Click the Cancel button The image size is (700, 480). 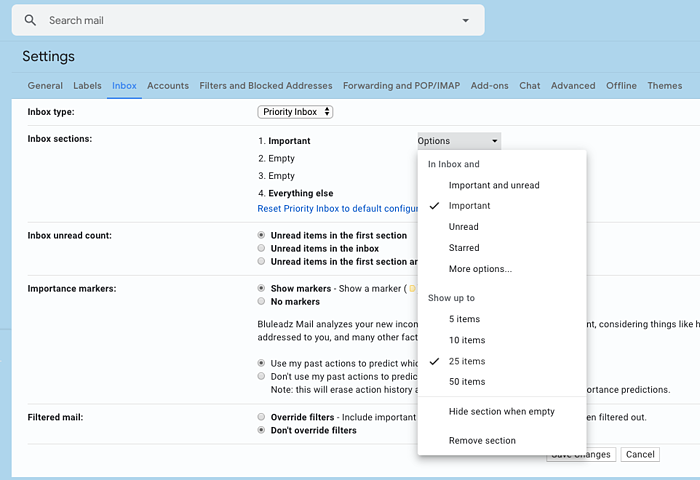point(640,455)
